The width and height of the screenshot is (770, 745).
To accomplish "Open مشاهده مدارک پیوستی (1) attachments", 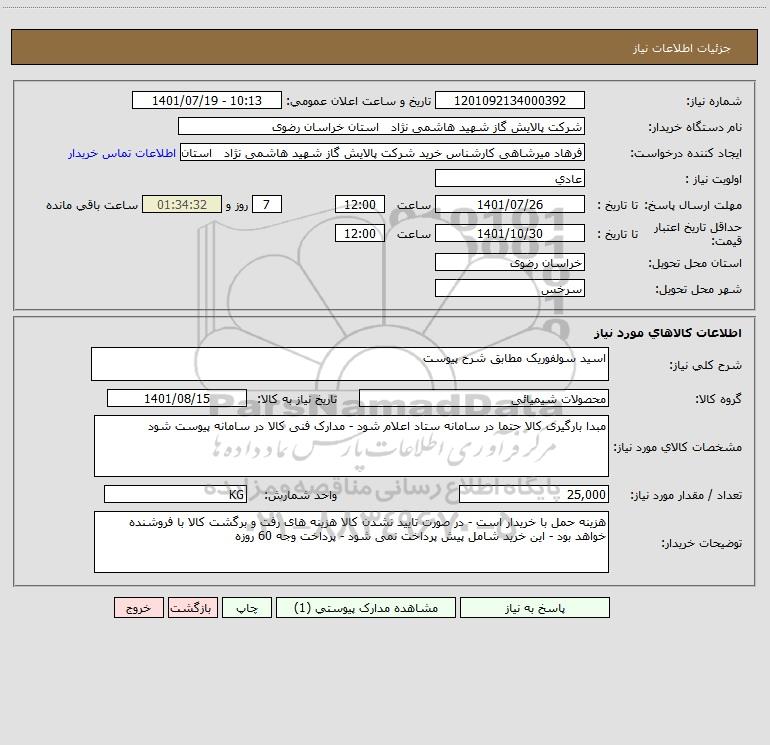I will pyautogui.click(x=366, y=607).
